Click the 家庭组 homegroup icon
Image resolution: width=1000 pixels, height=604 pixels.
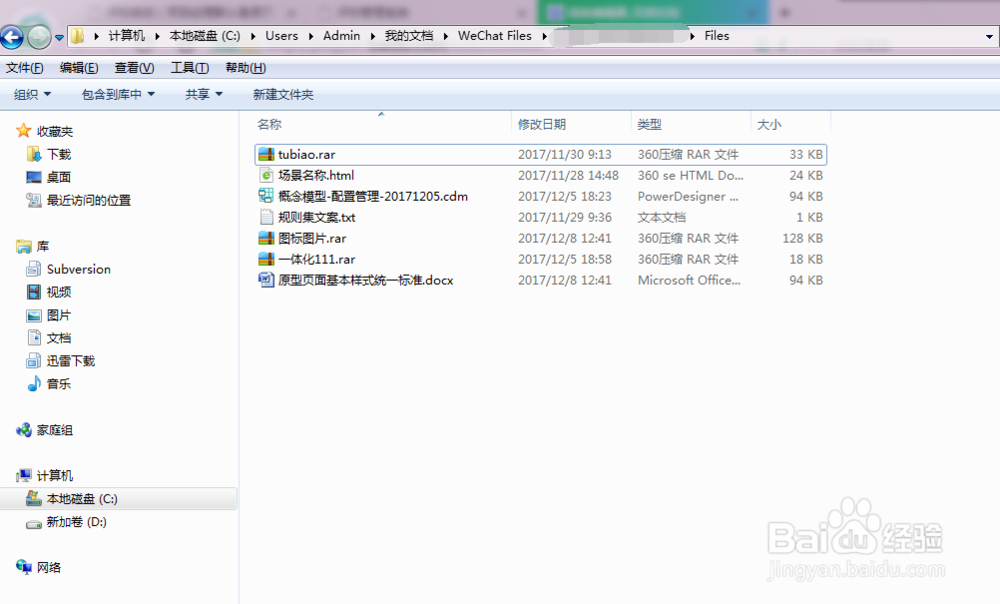point(24,430)
